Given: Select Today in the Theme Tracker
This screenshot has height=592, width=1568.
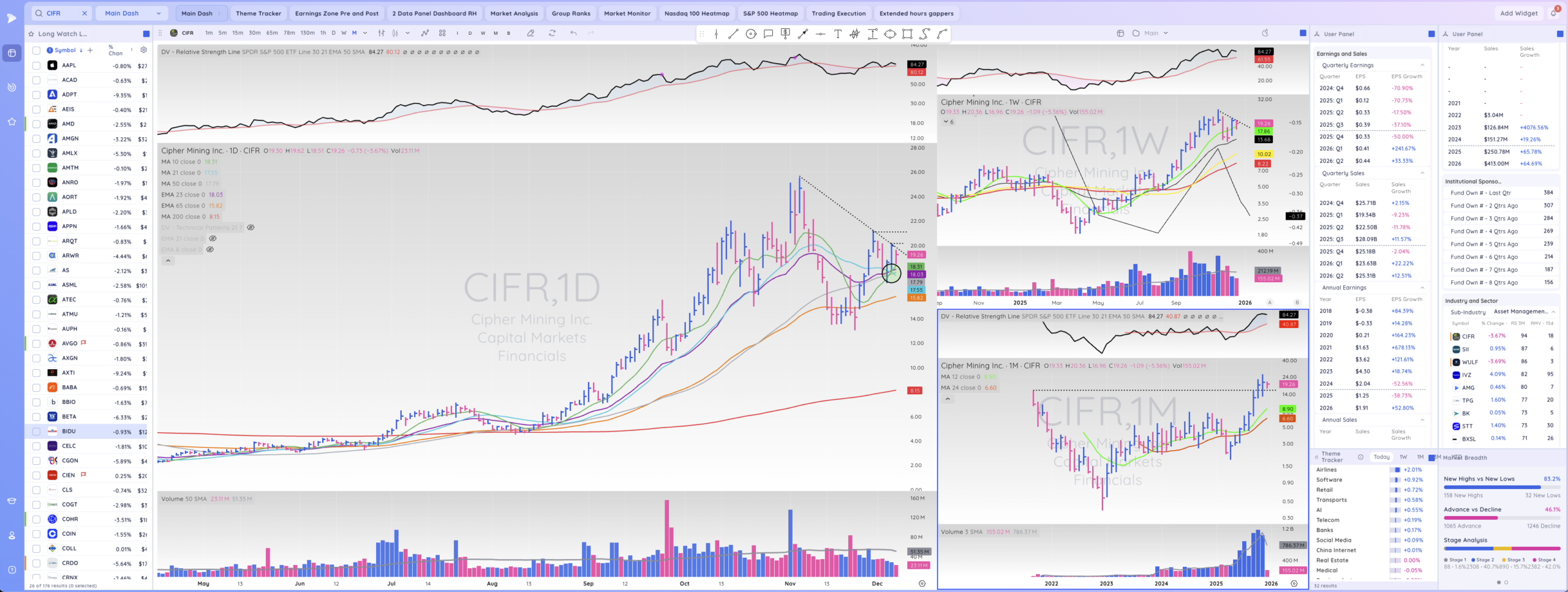Looking at the screenshot, I should point(1381,457).
